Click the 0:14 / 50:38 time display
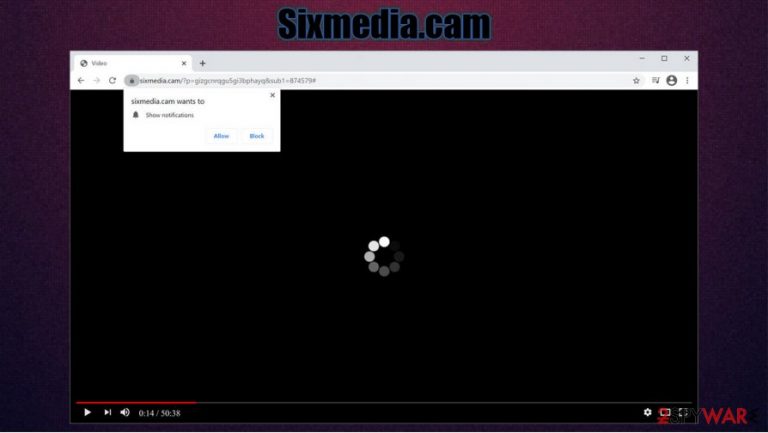The width and height of the screenshot is (768, 433). pyautogui.click(x=159, y=413)
